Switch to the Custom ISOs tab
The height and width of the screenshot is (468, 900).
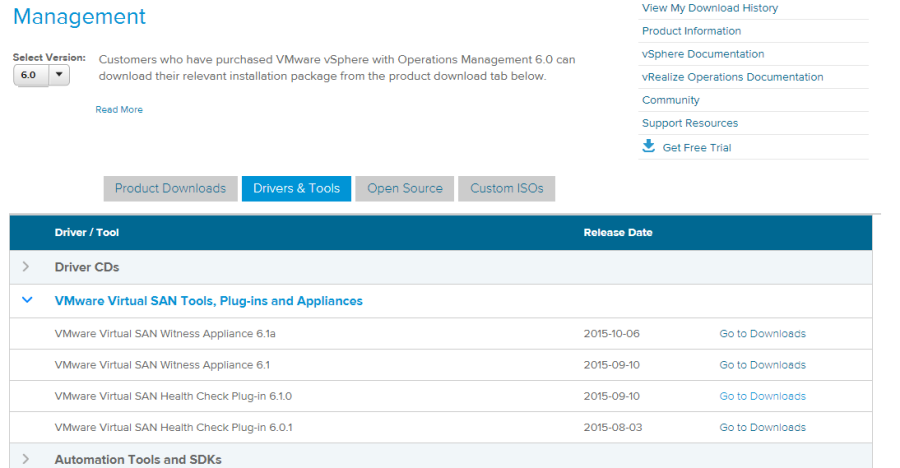click(x=506, y=188)
